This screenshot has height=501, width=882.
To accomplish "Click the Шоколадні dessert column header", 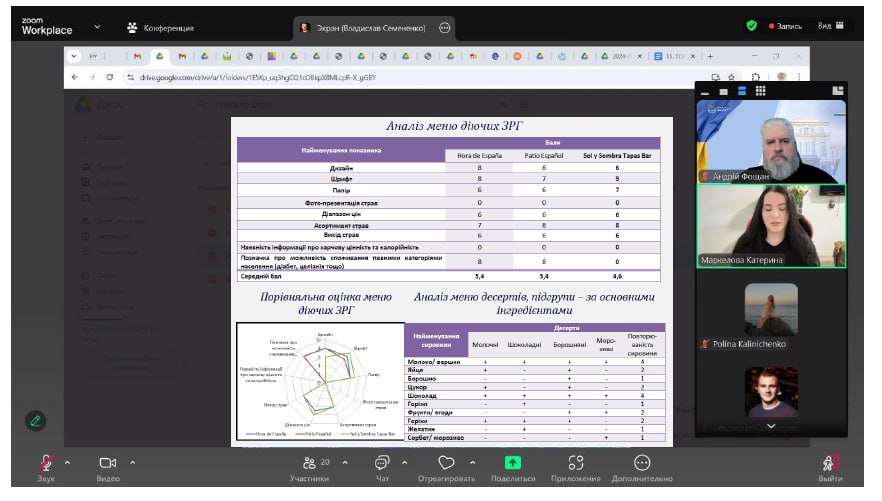I will click(524, 345).
